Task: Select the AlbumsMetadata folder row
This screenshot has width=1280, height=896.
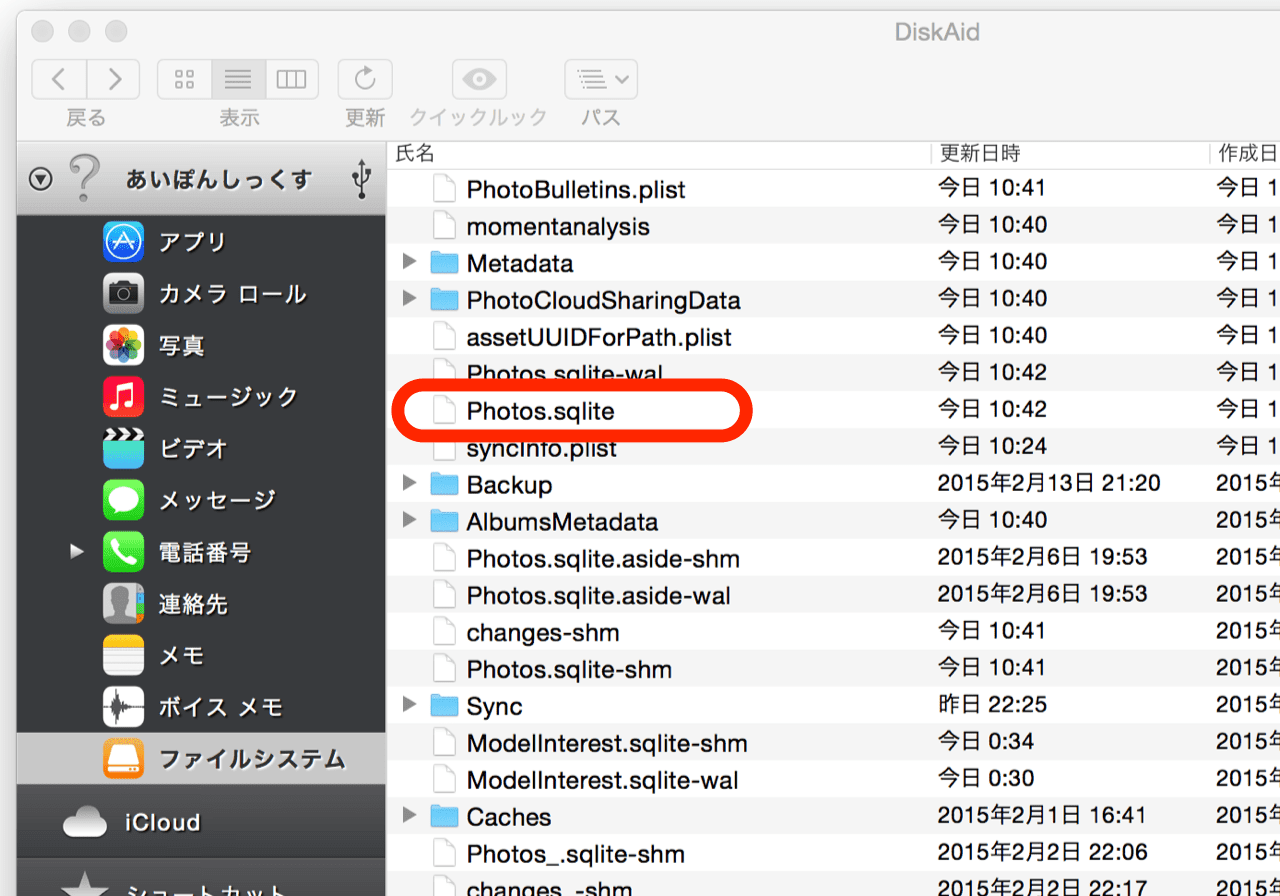Action: coord(834,521)
